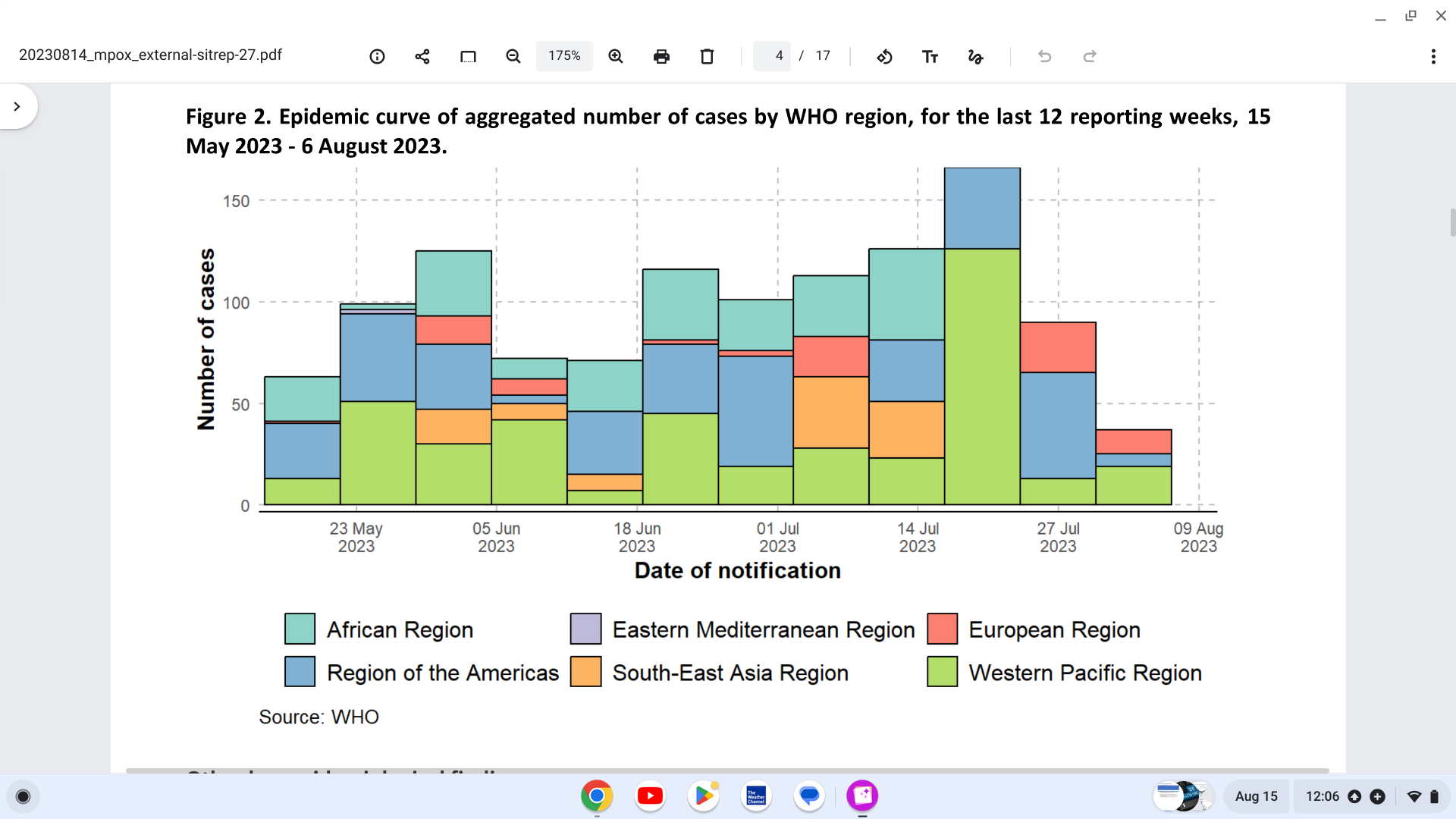Viewport: 1456px width, 819px height.
Task: Zoom out with the magnifier minus icon
Action: tap(513, 56)
